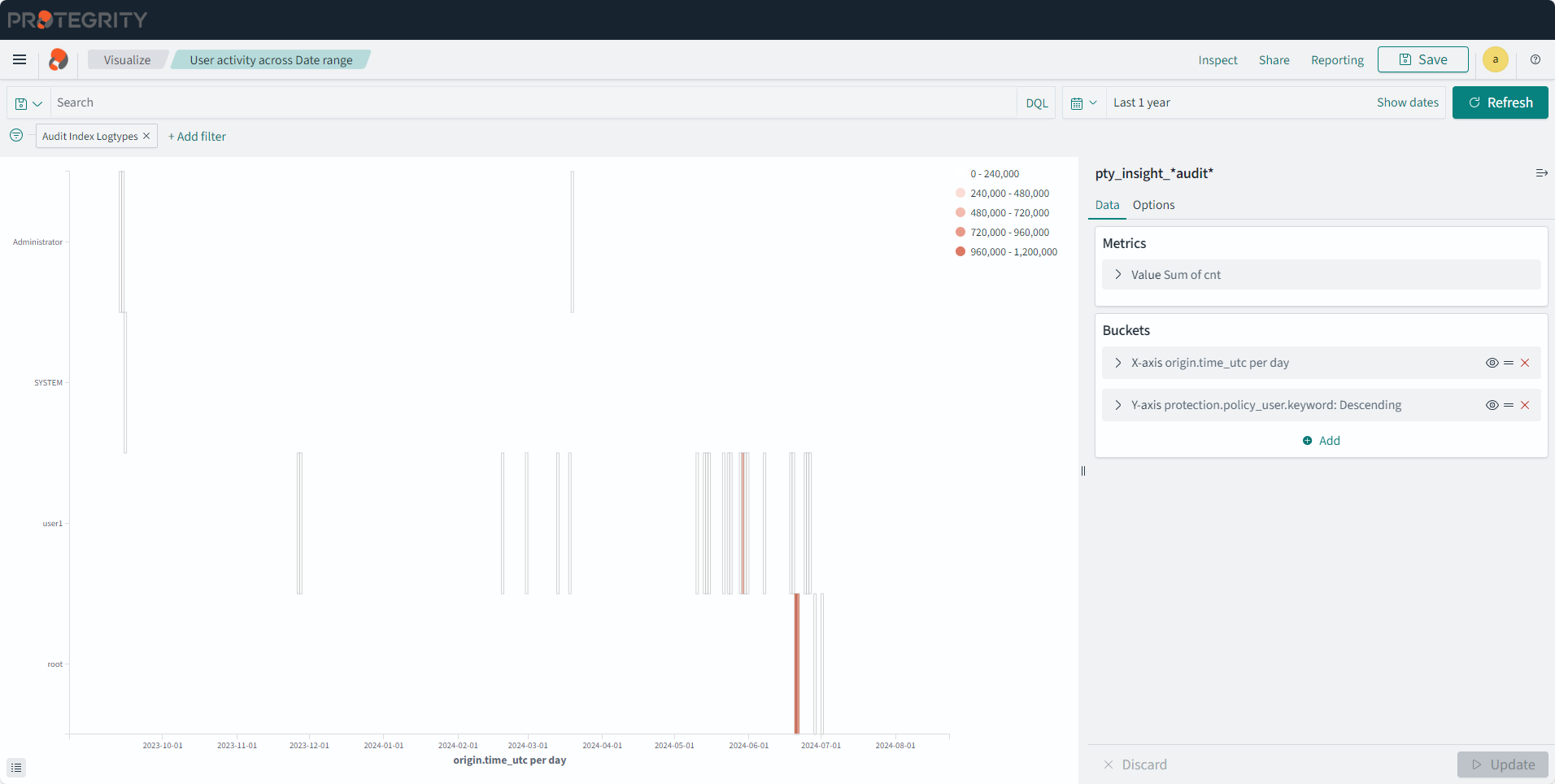Click User activity across Date range breadcrumb
Viewport: 1555px width, 784px height.
271,59
